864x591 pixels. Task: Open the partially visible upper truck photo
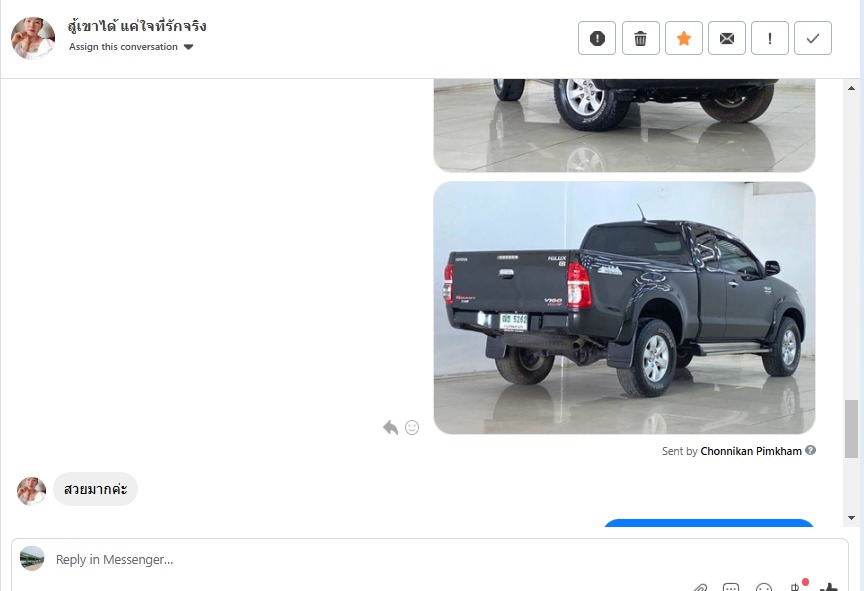tap(624, 125)
